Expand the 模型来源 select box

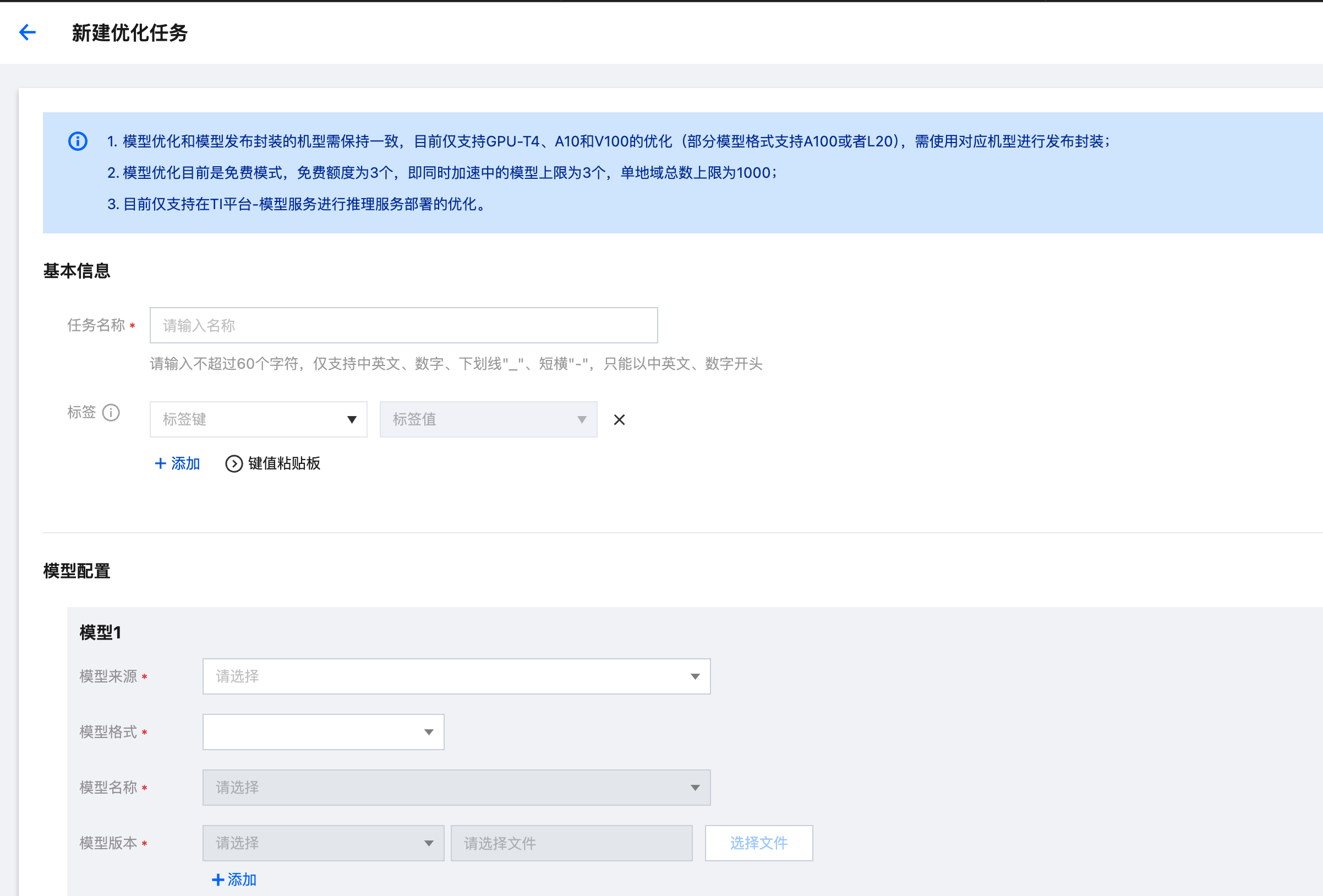[x=456, y=676]
